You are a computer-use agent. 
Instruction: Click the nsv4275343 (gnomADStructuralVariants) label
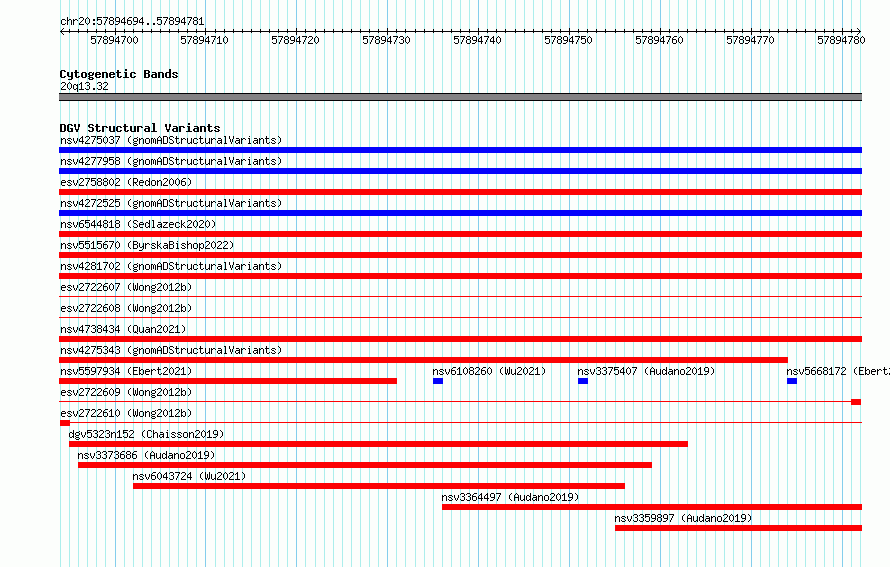click(x=171, y=350)
